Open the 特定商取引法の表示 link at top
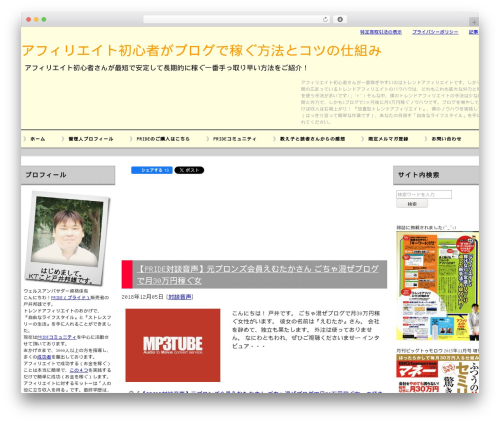This screenshot has height=423, width=500. 381,32
